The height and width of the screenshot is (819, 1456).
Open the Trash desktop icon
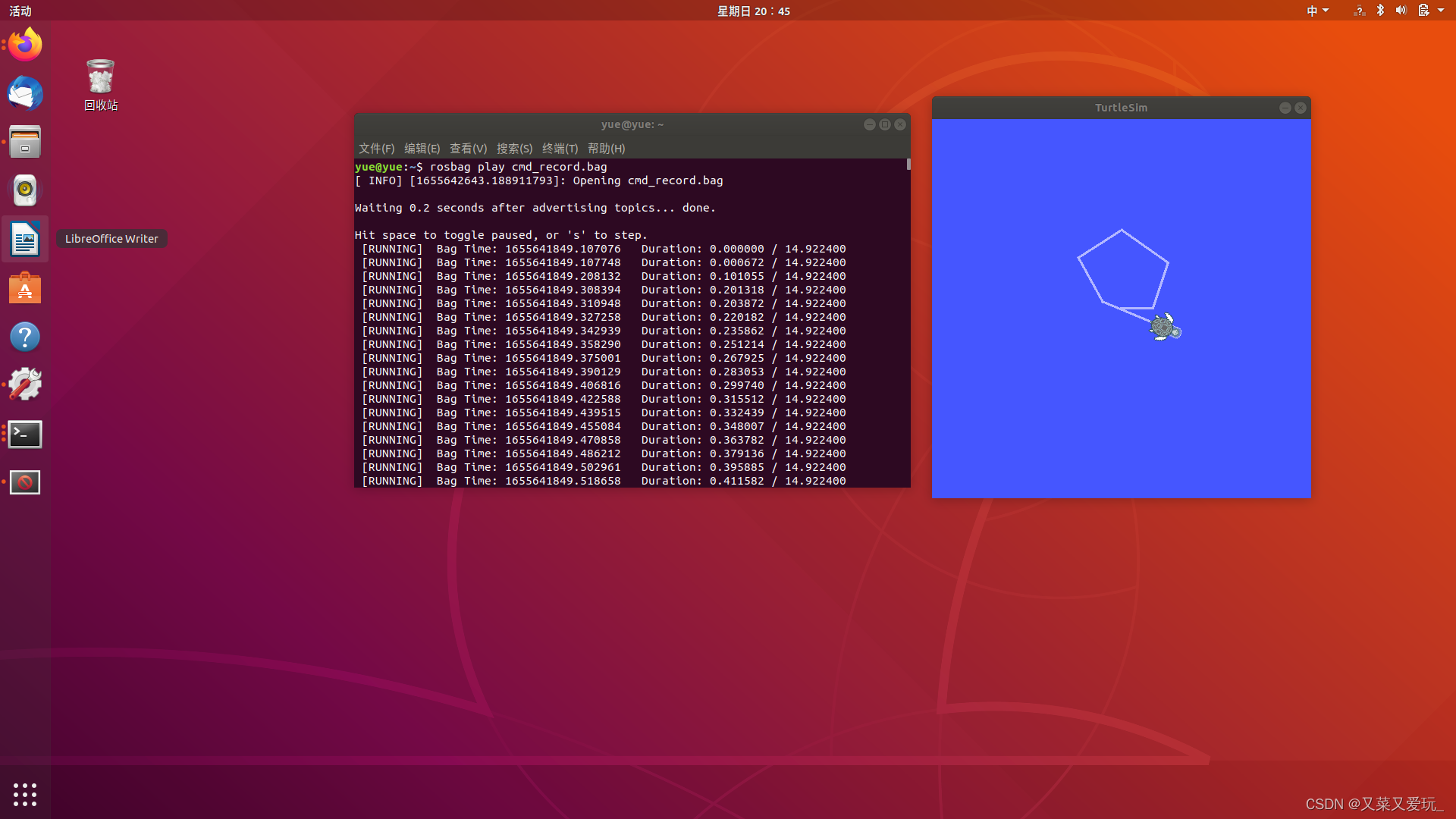click(101, 85)
